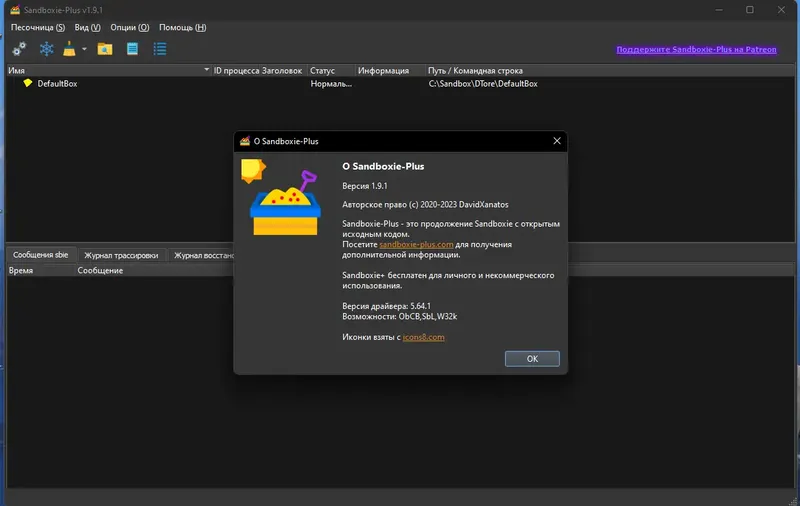
Task: Click the Sandboxie-Plus main window title icon
Action: point(15,10)
